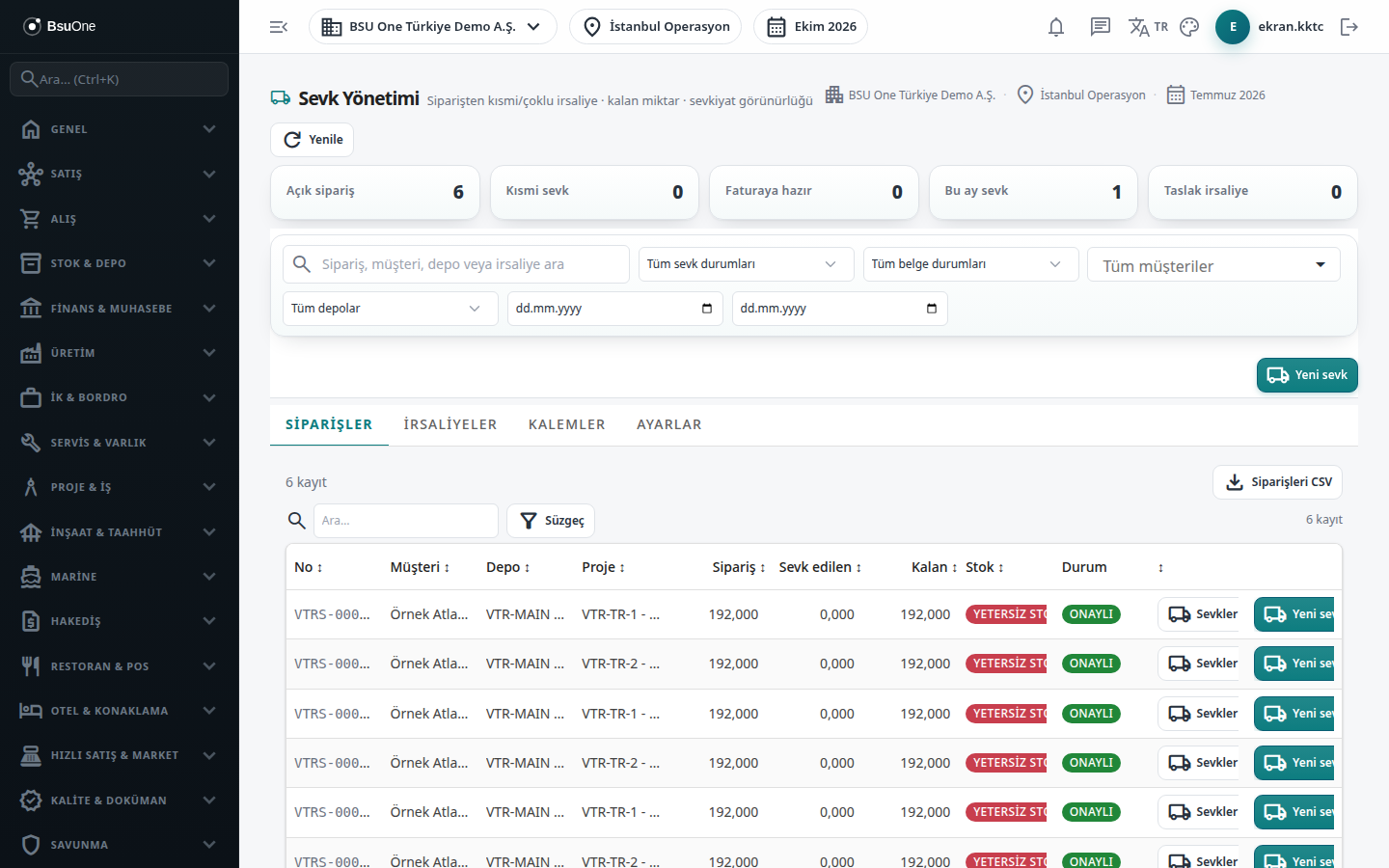The height and width of the screenshot is (868, 1389).
Task: Switch to the KALEMLER tab
Action: [x=567, y=424]
